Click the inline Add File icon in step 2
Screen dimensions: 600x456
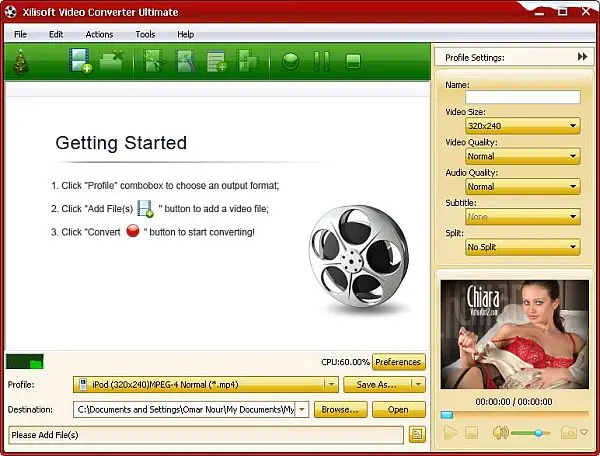(145, 208)
